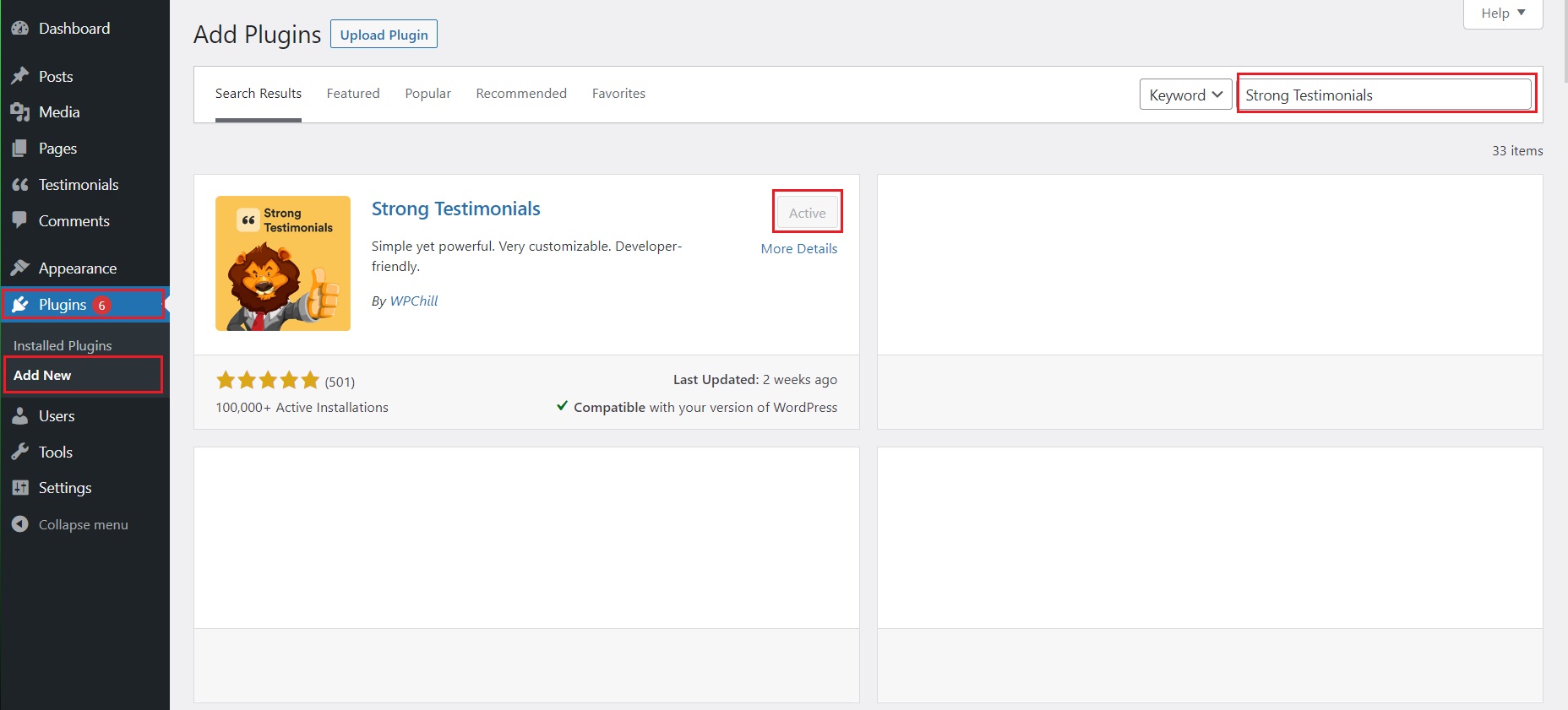Click the Compatible checkmark icon

(562, 406)
